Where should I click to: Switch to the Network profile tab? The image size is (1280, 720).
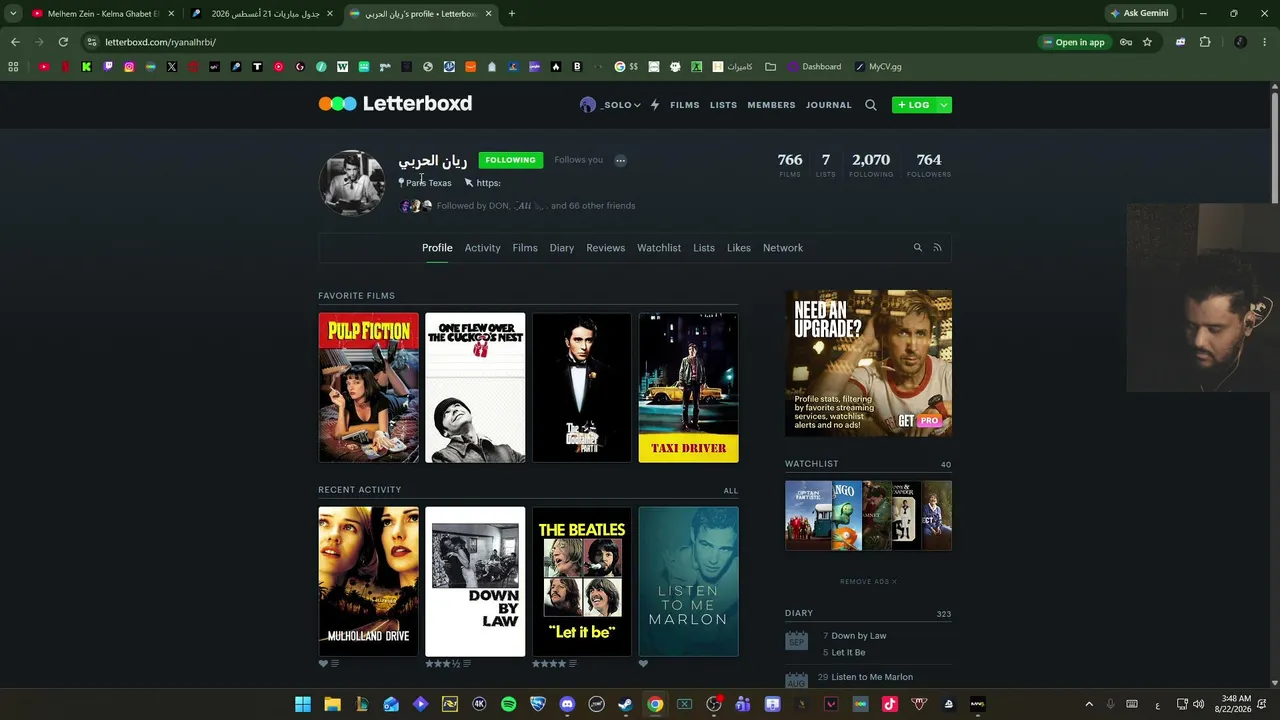click(x=783, y=248)
